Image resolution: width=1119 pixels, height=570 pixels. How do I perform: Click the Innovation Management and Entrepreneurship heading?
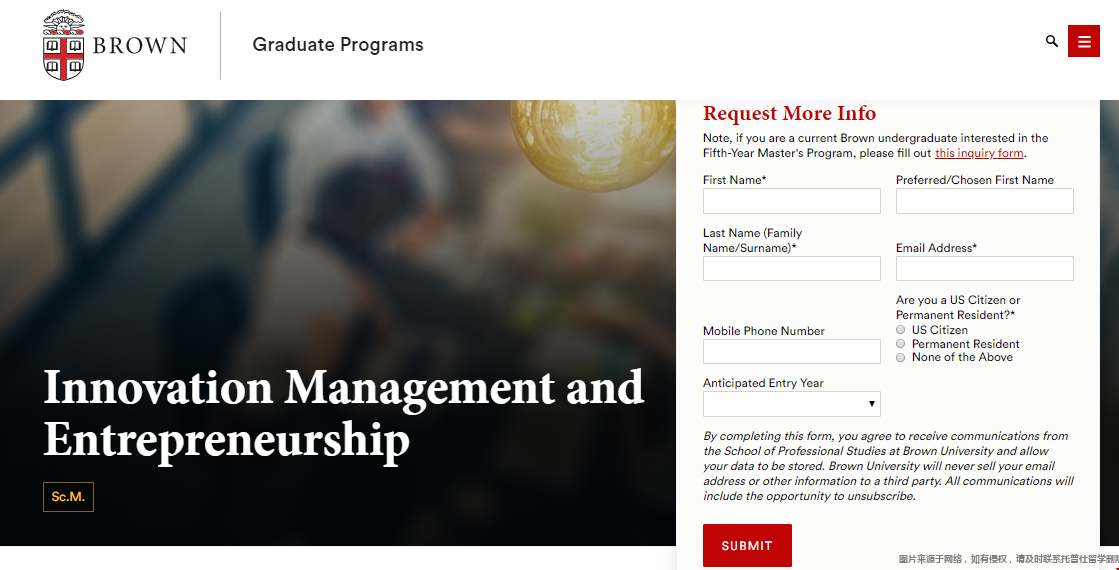coord(344,413)
